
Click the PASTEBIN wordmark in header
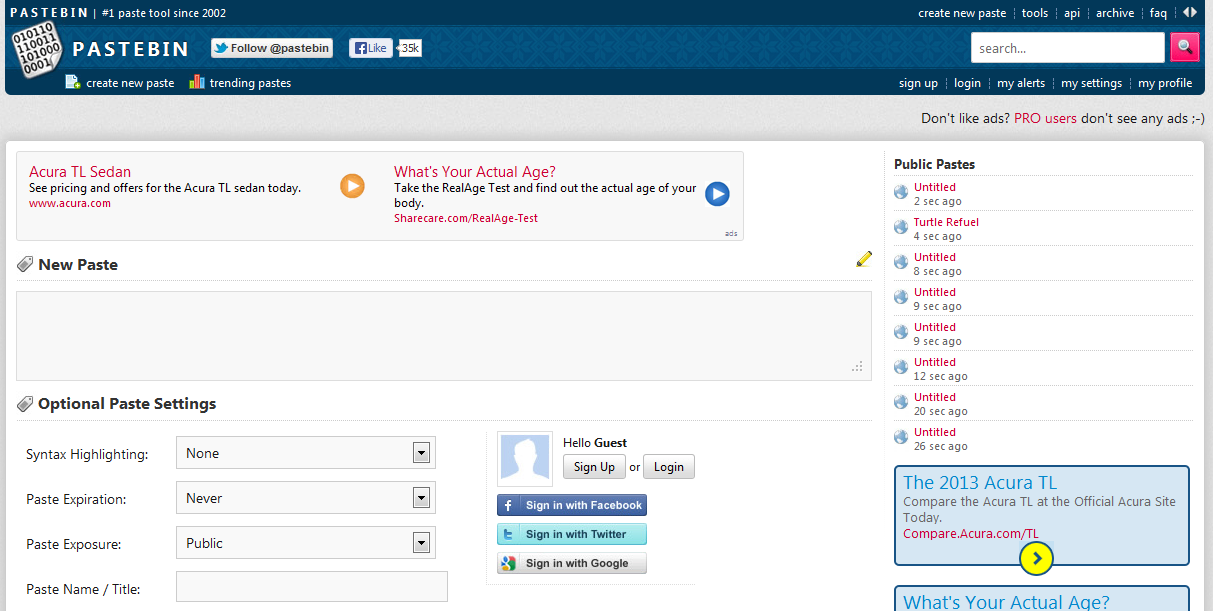point(131,49)
